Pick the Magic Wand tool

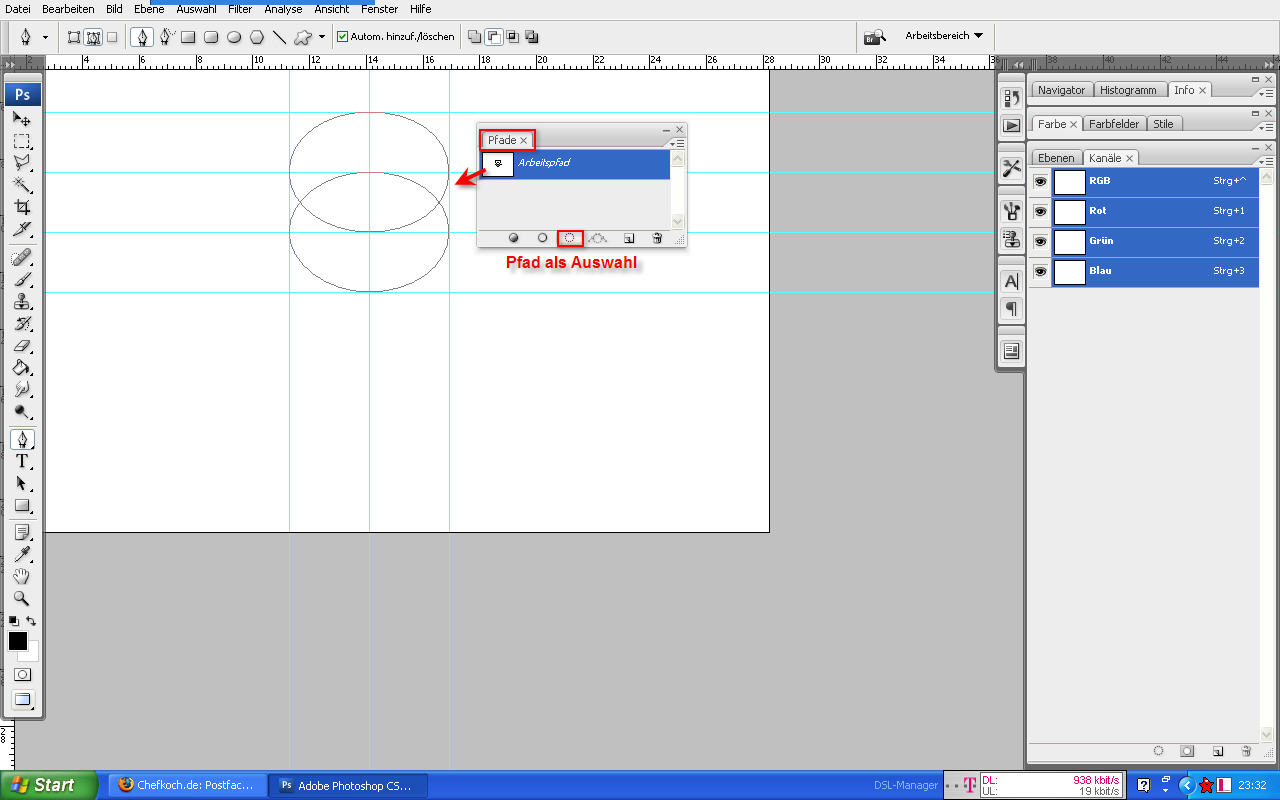pos(22,185)
